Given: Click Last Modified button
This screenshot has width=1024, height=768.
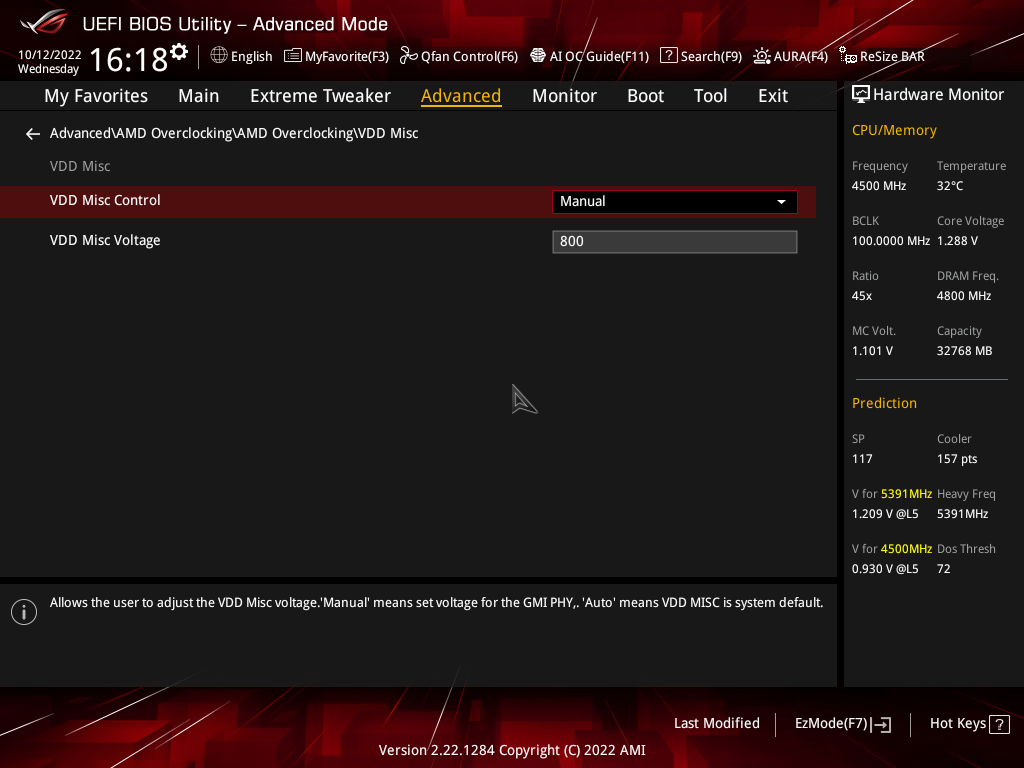Looking at the screenshot, I should tap(716, 723).
